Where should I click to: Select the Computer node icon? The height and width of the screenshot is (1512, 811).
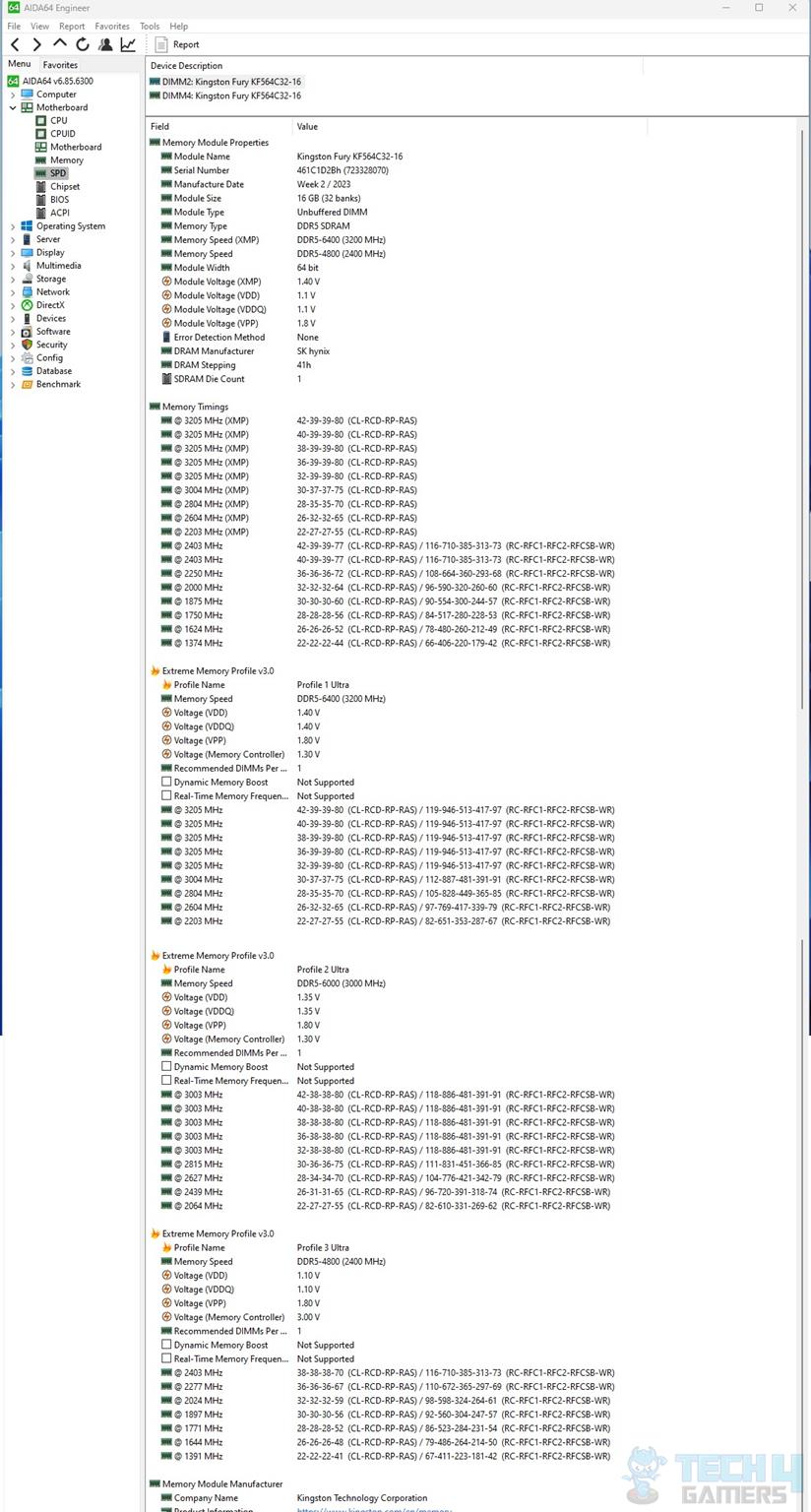coord(27,94)
